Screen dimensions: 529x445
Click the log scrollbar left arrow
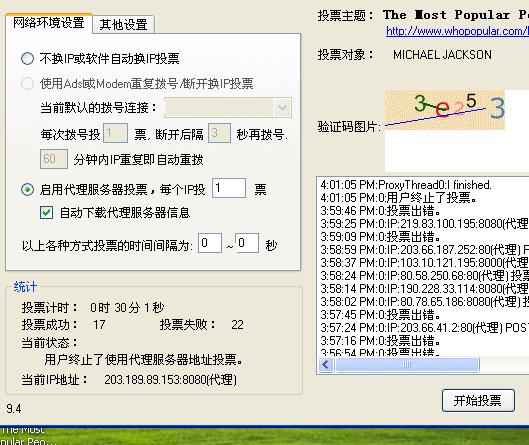point(326,364)
